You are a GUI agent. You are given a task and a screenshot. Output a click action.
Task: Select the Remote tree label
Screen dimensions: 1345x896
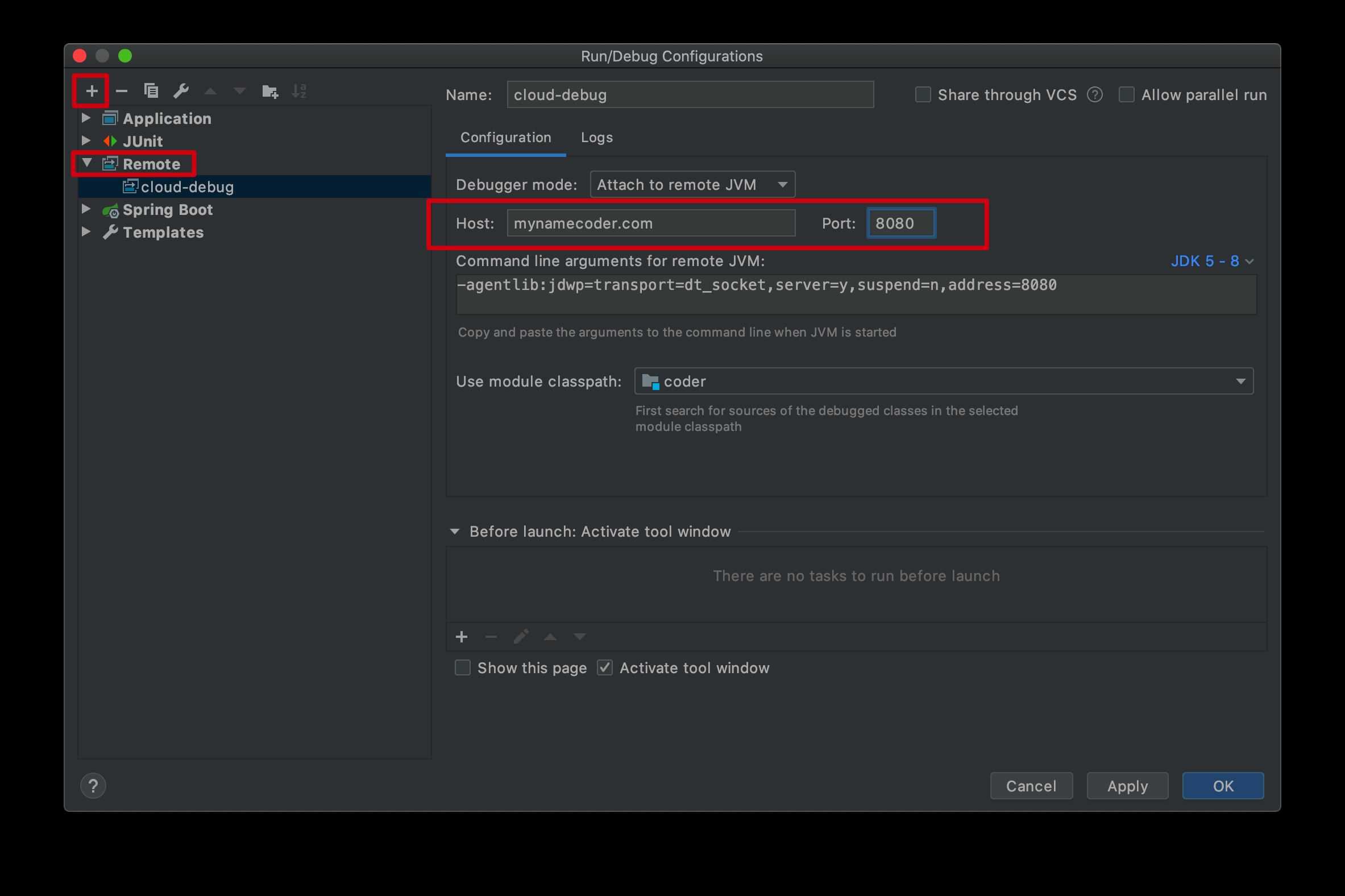[x=151, y=164]
